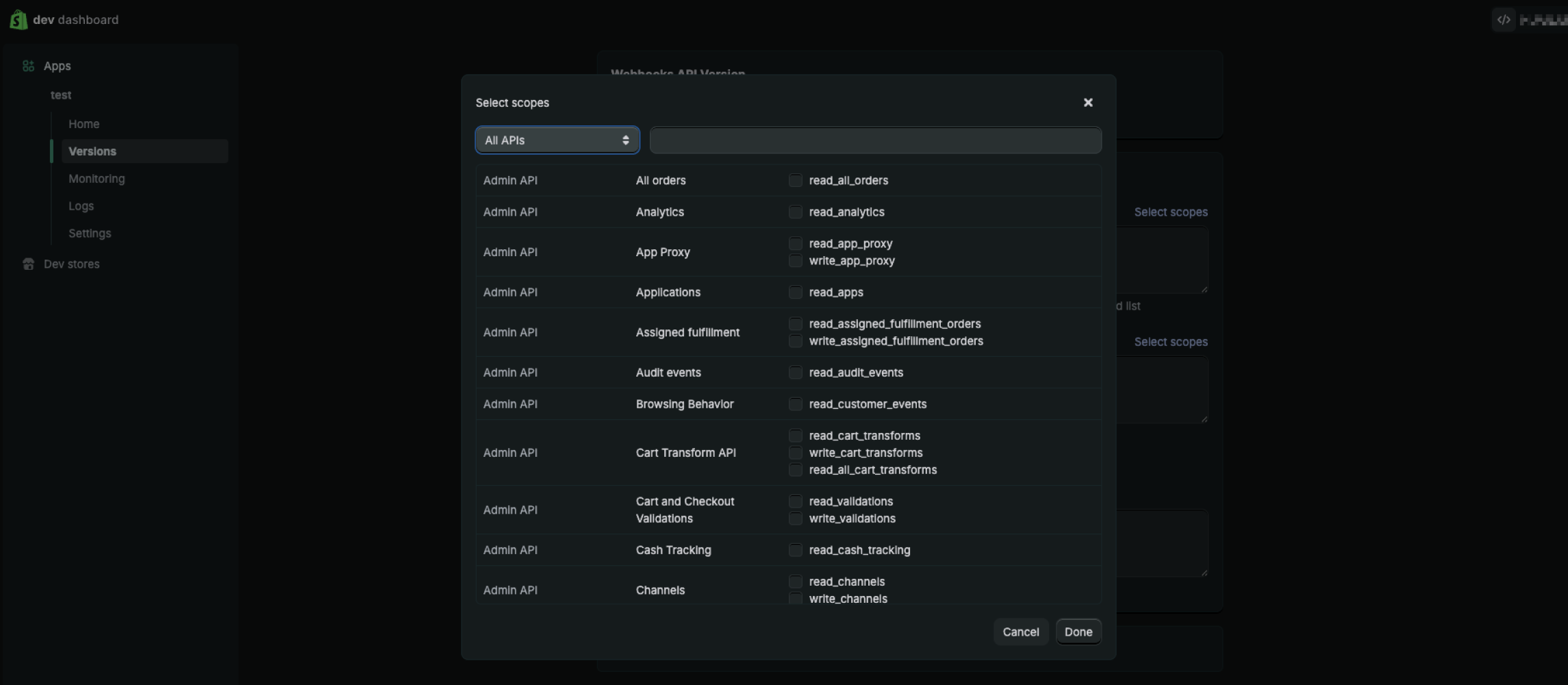The width and height of the screenshot is (1568, 685).
Task: Go to Monitoring in the sidebar
Action: (97, 179)
